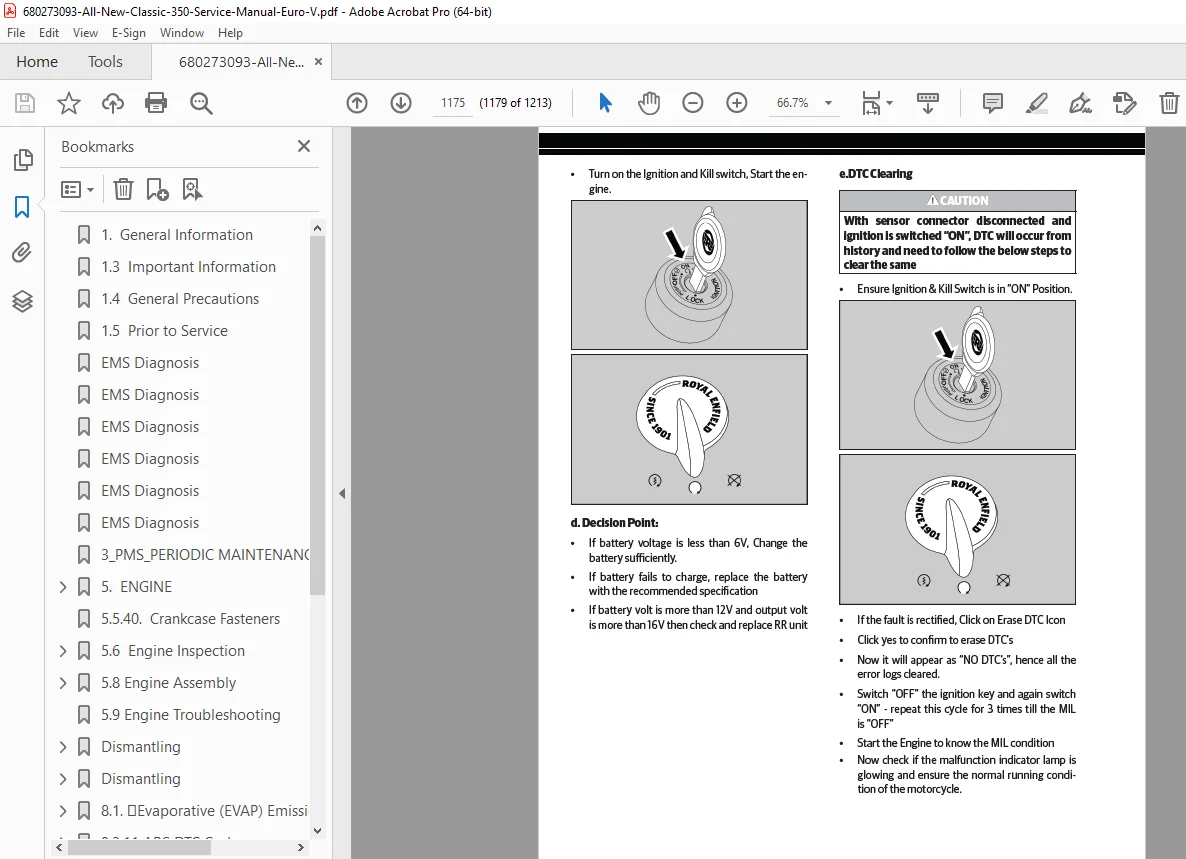The image size is (1186, 859).
Task: Delete selected bookmark with trash icon
Action: (x=123, y=189)
